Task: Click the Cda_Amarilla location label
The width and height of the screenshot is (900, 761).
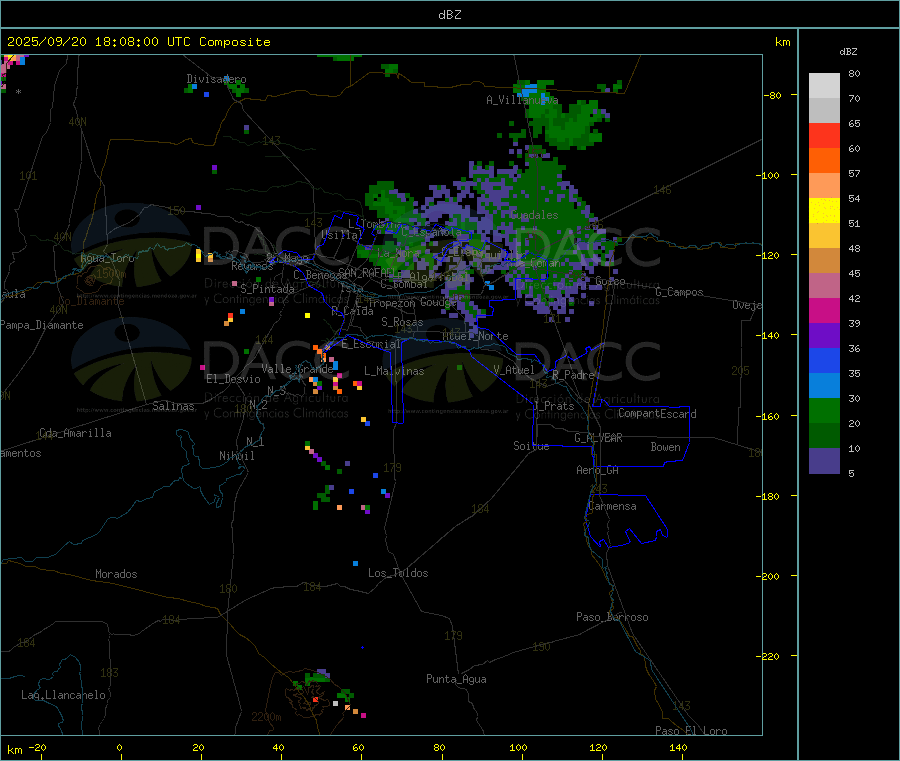Action: tap(75, 433)
